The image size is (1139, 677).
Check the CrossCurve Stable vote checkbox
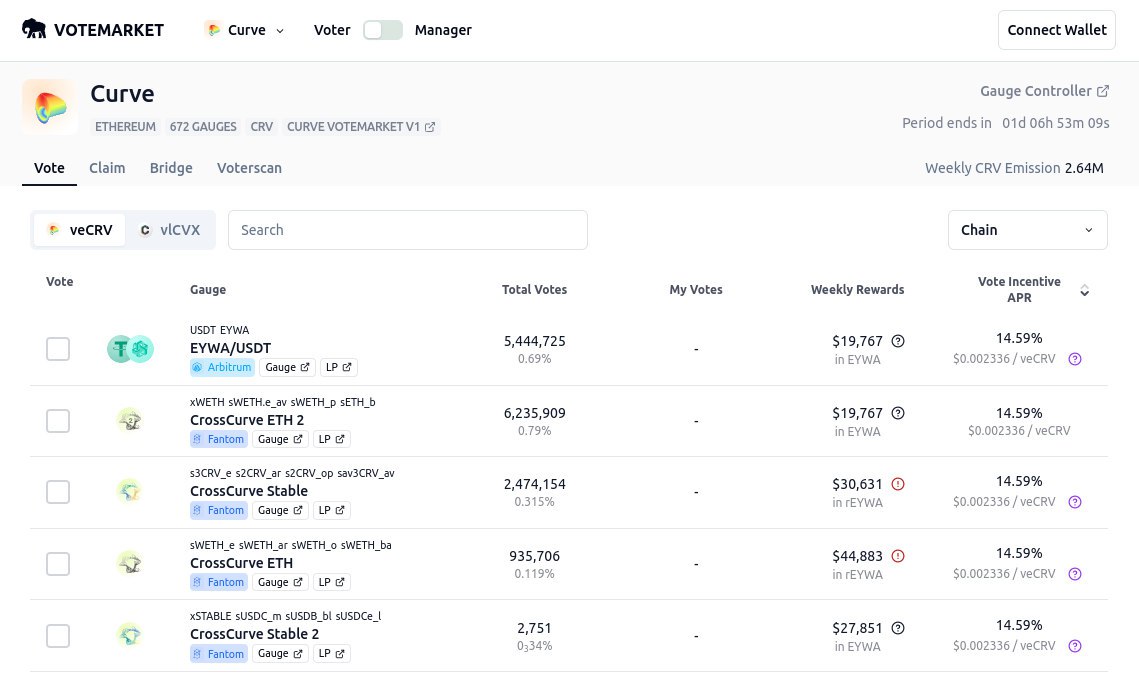point(58,492)
